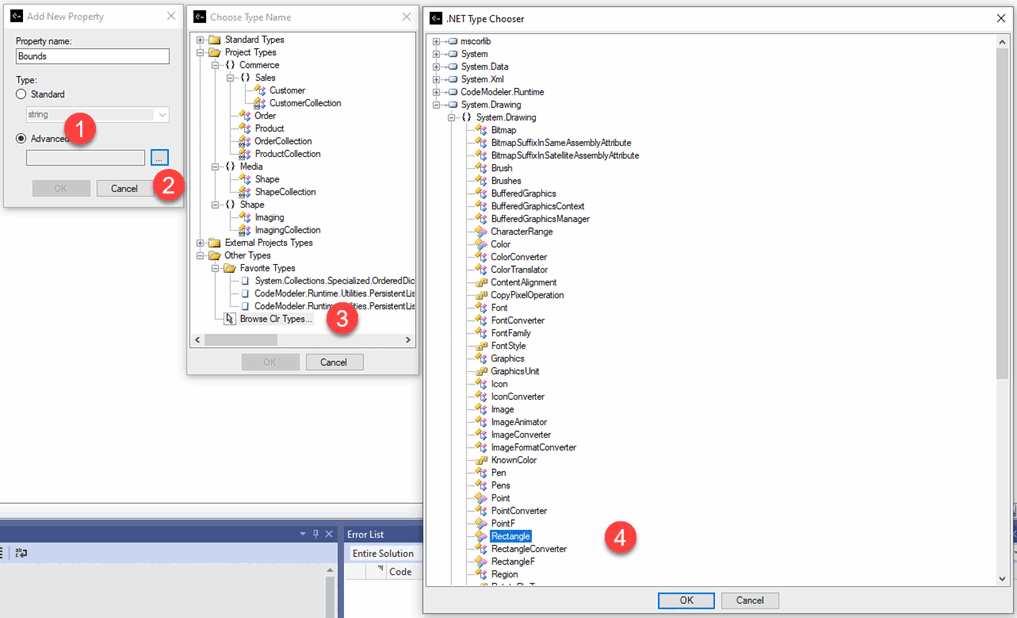Click Browse Clr Types in the tree
1017x618 pixels.
[x=276, y=318]
